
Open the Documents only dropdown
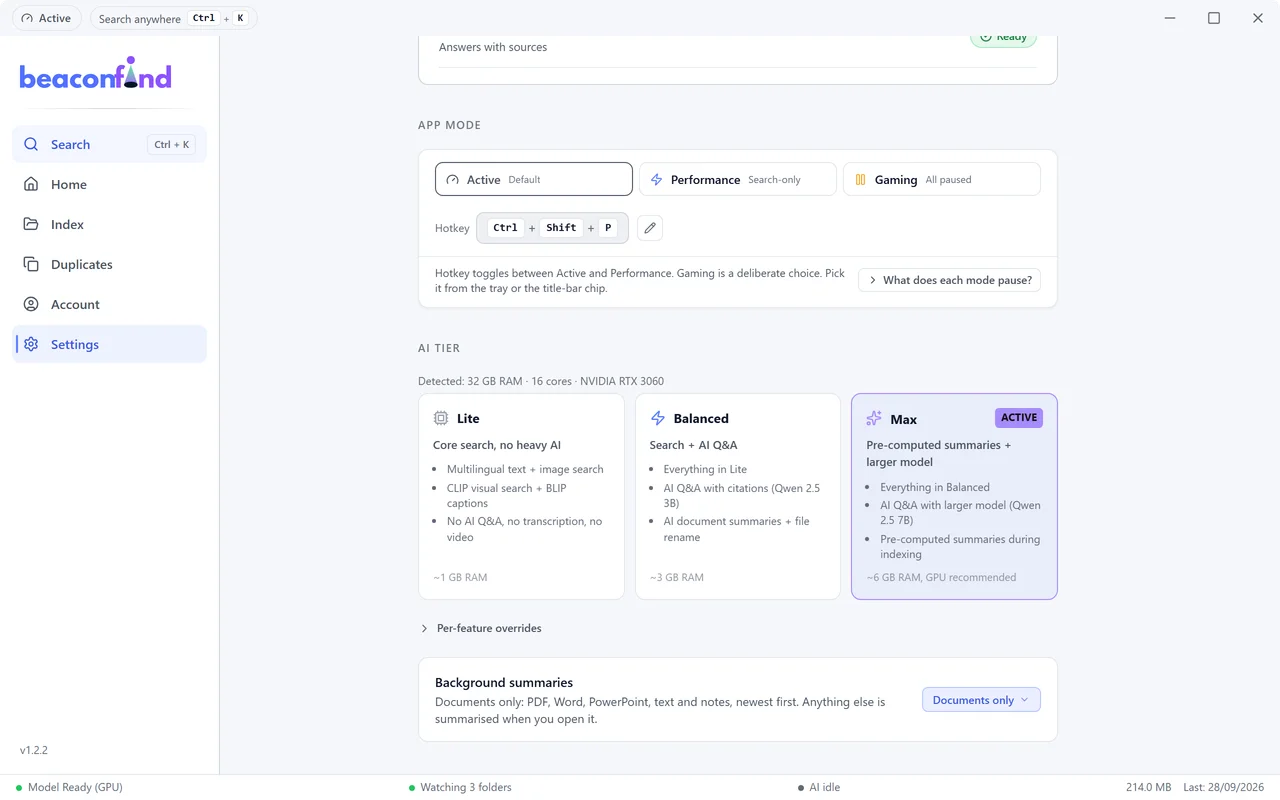981,700
